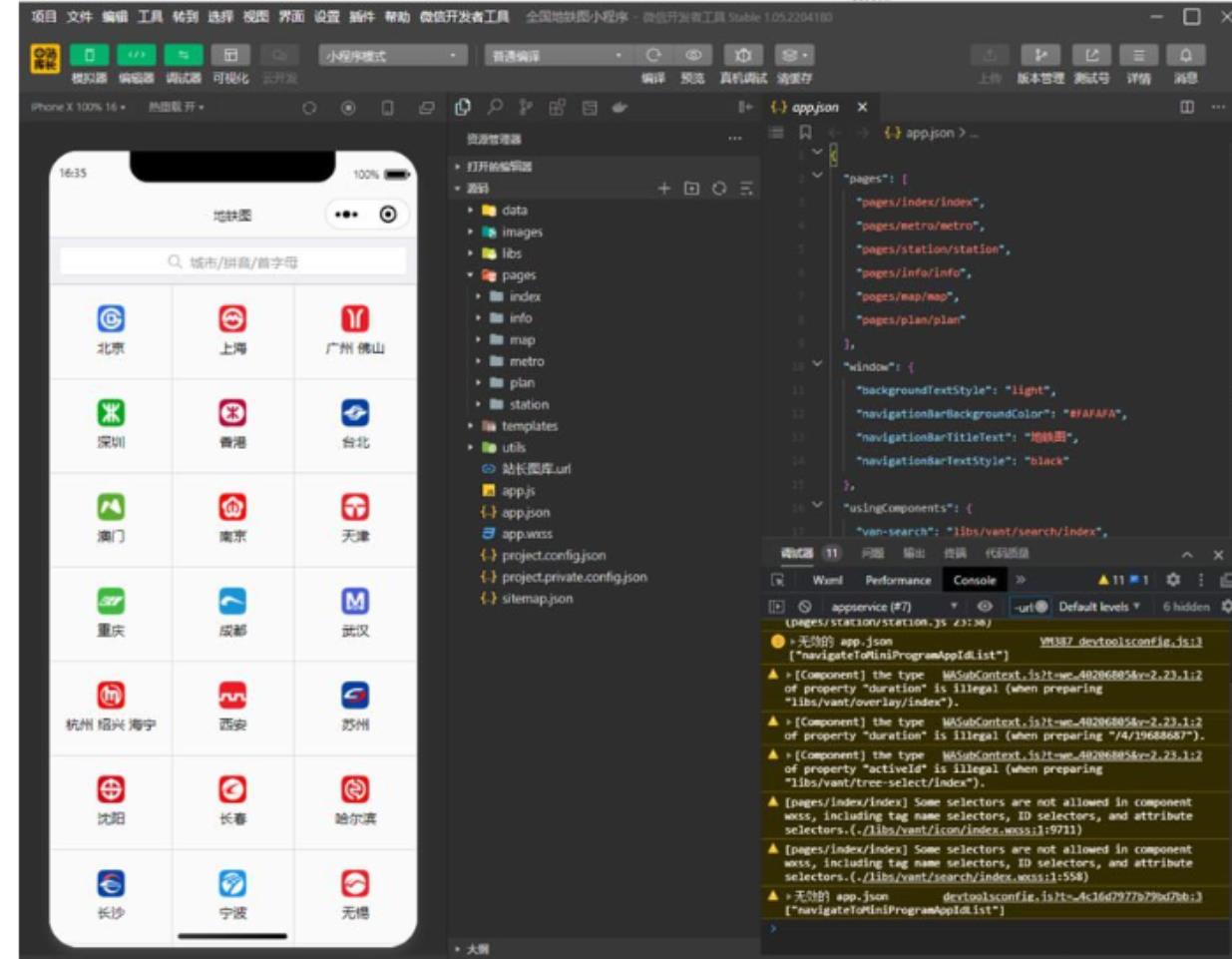Click the Shanghai metro icon

click(232, 319)
